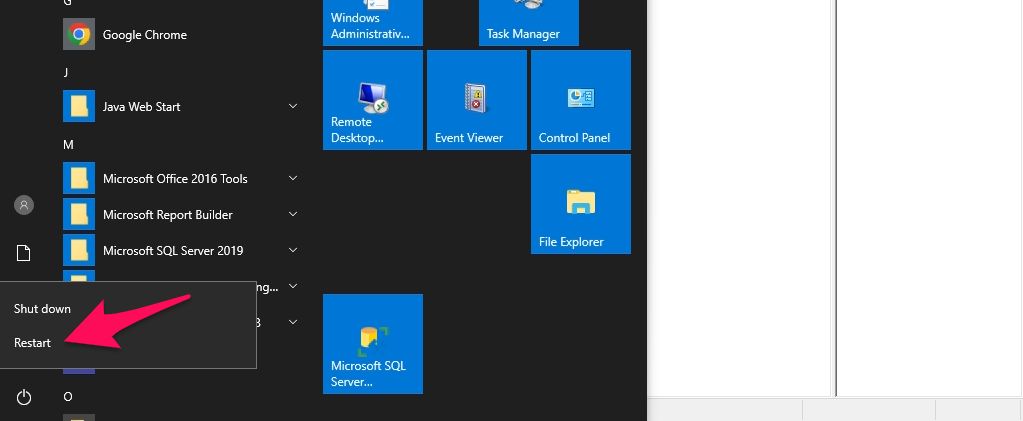The image size is (1023, 421).
Task: Select Shut down from the power menu
Action: tap(42, 309)
